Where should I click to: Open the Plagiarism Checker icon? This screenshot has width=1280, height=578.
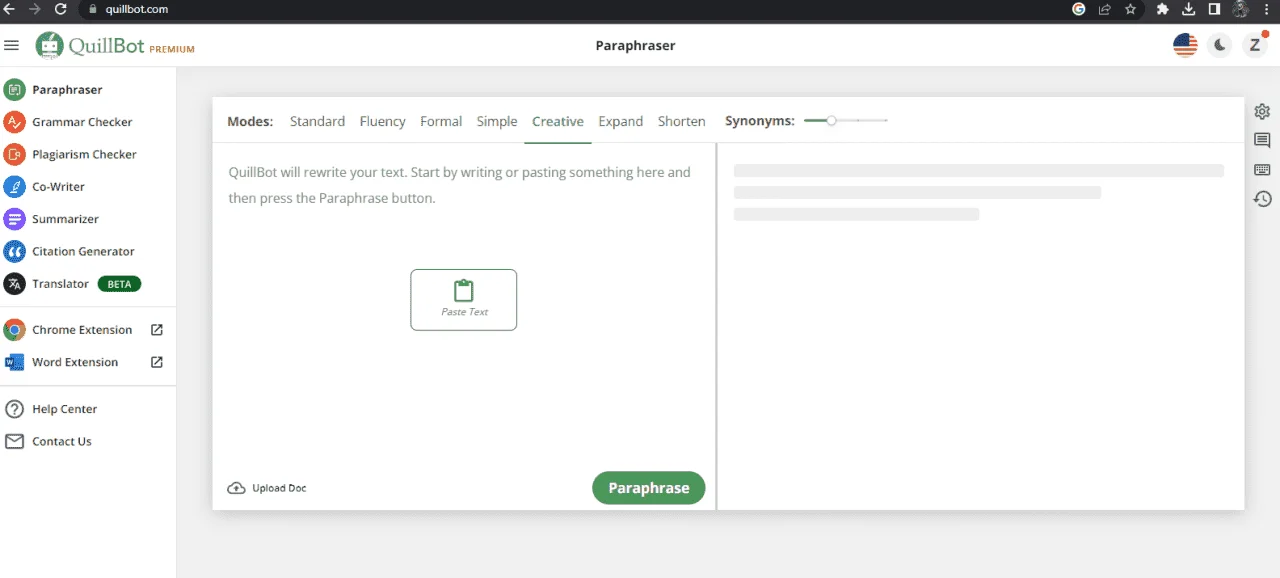tap(14, 154)
